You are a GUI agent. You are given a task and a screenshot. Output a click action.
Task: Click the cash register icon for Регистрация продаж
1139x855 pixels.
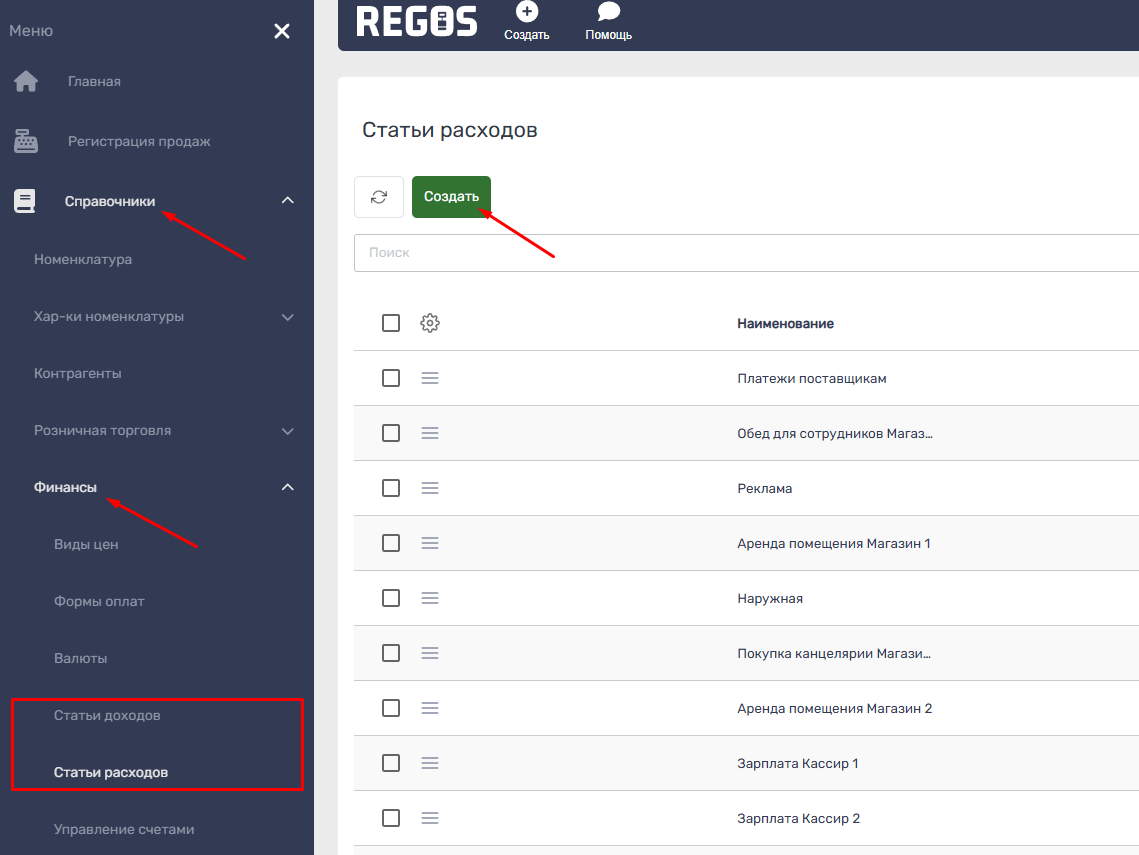point(25,142)
